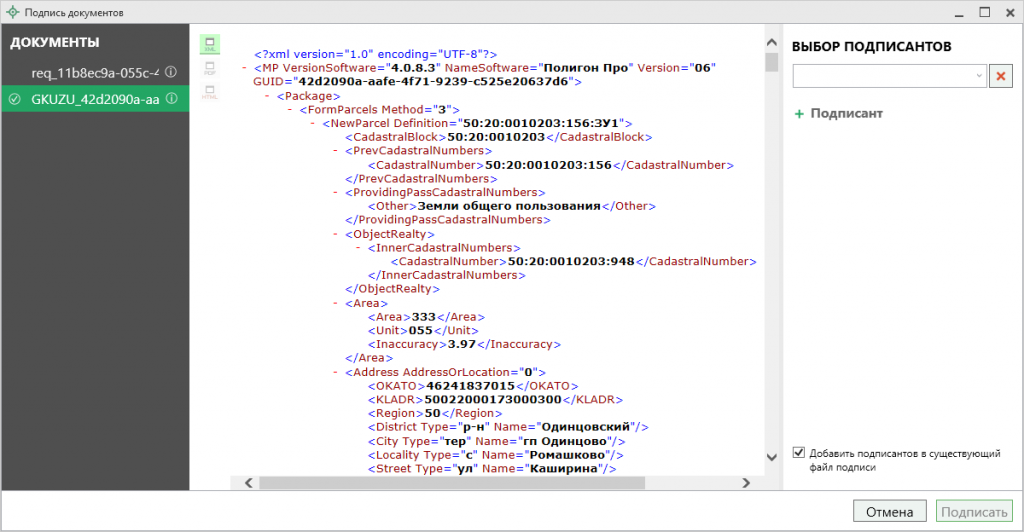Close the Подпись документов window

tap(1010, 12)
